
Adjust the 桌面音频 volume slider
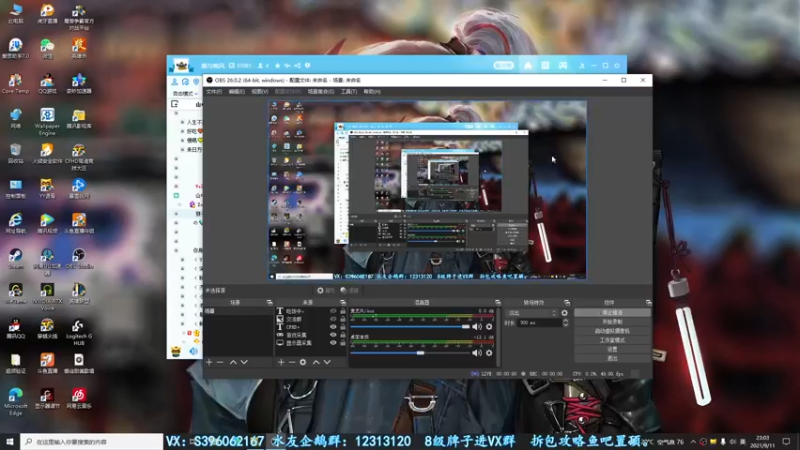[x=410, y=353]
